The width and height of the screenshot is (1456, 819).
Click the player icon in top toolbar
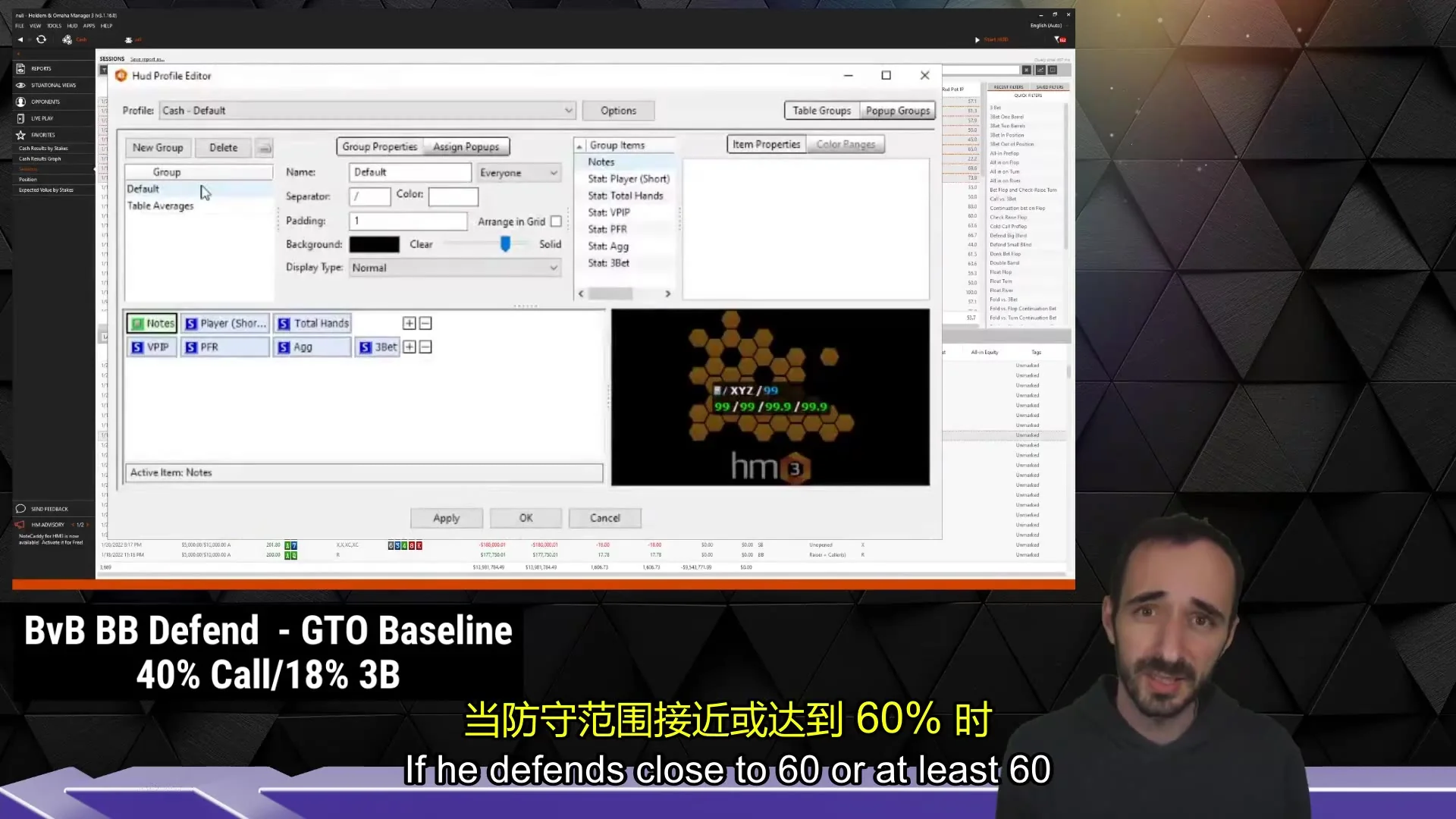click(x=128, y=39)
